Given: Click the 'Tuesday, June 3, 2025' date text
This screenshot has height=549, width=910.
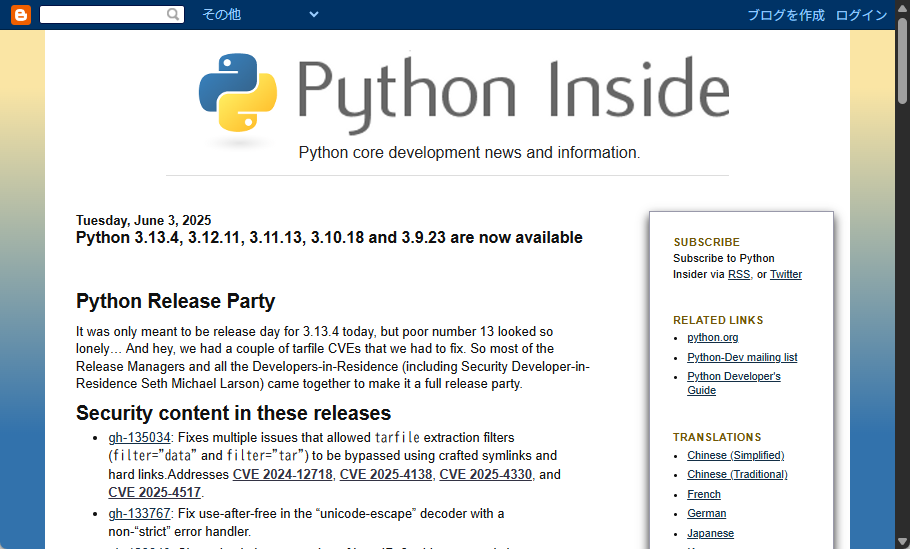Looking at the screenshot, I should (x=143, y=221).
